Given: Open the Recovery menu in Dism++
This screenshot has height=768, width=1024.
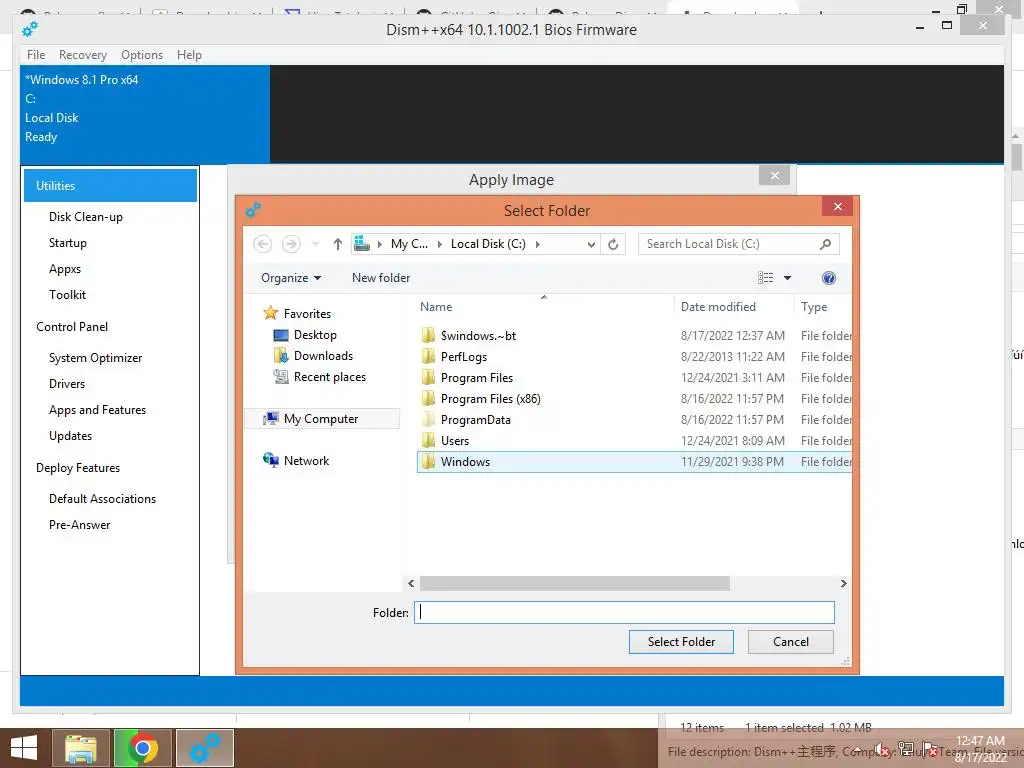Looking at the screenshot, I should pos(83,55).
